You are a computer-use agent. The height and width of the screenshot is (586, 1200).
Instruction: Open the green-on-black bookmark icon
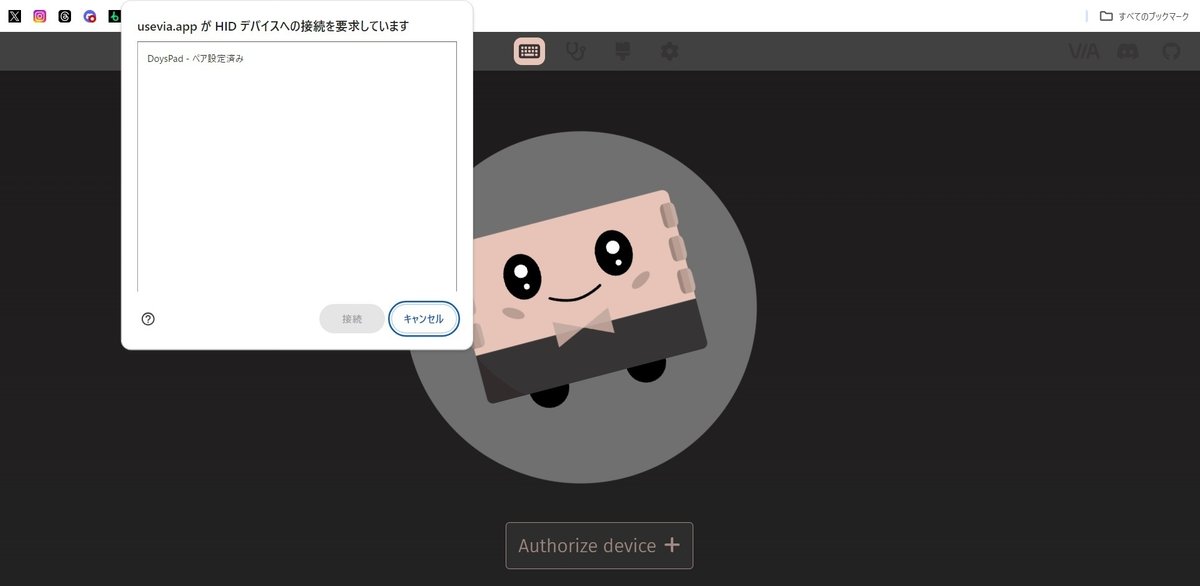click(114, 16)
